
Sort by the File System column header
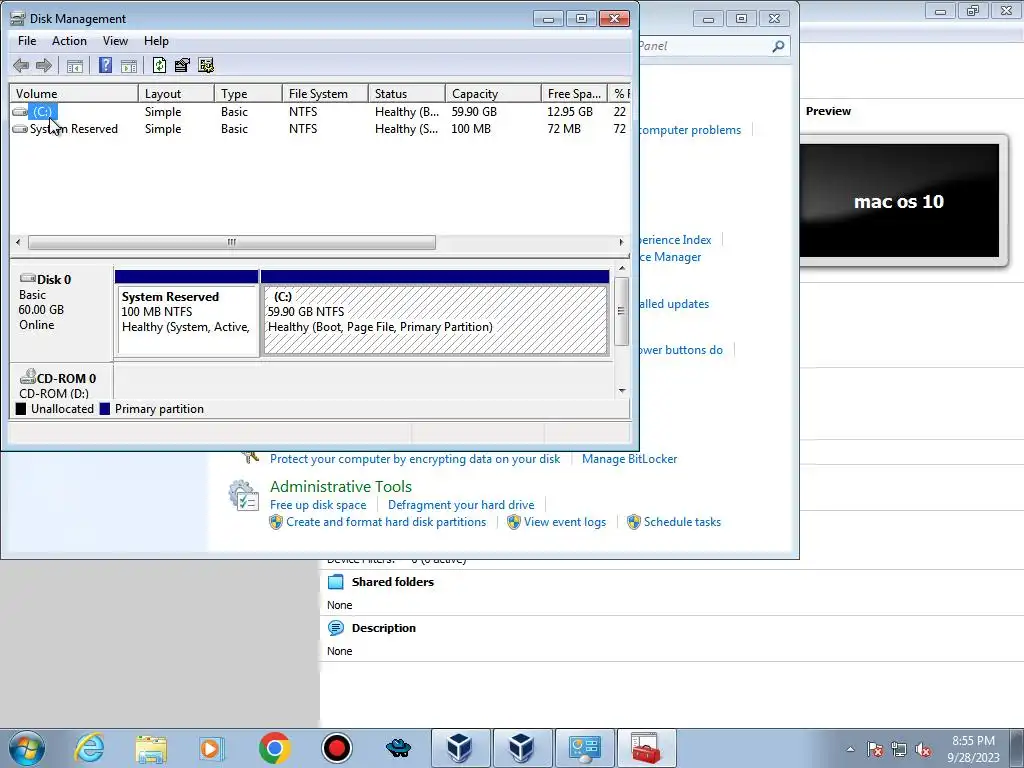(x=325, y=93)
